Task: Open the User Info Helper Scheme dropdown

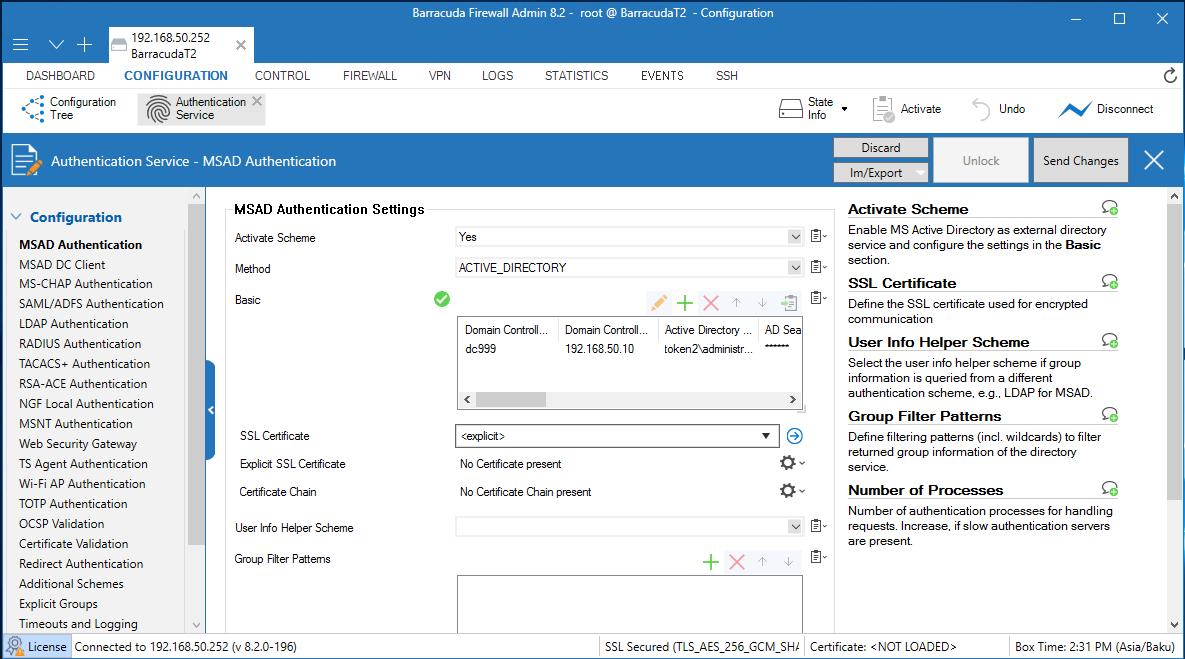Action: (x=795, y=527)
